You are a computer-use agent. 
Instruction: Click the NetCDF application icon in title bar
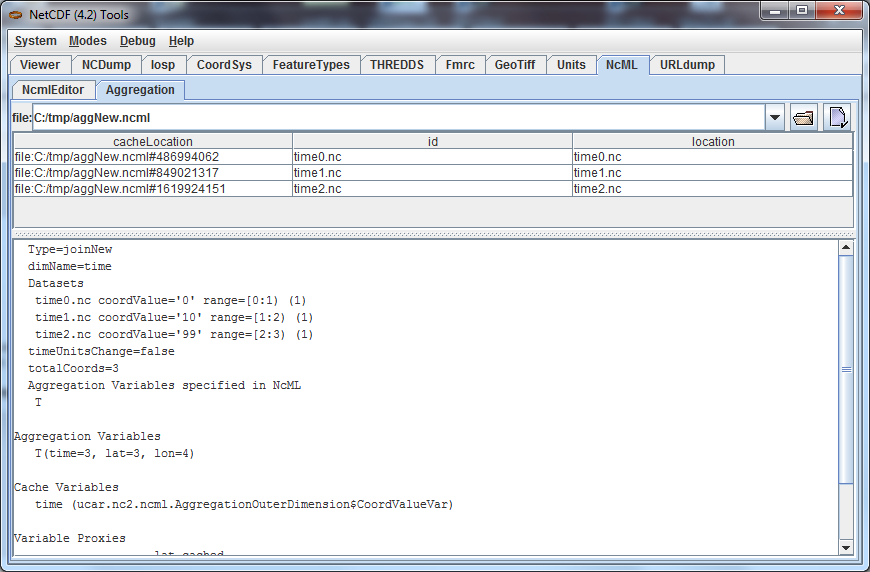16,12
